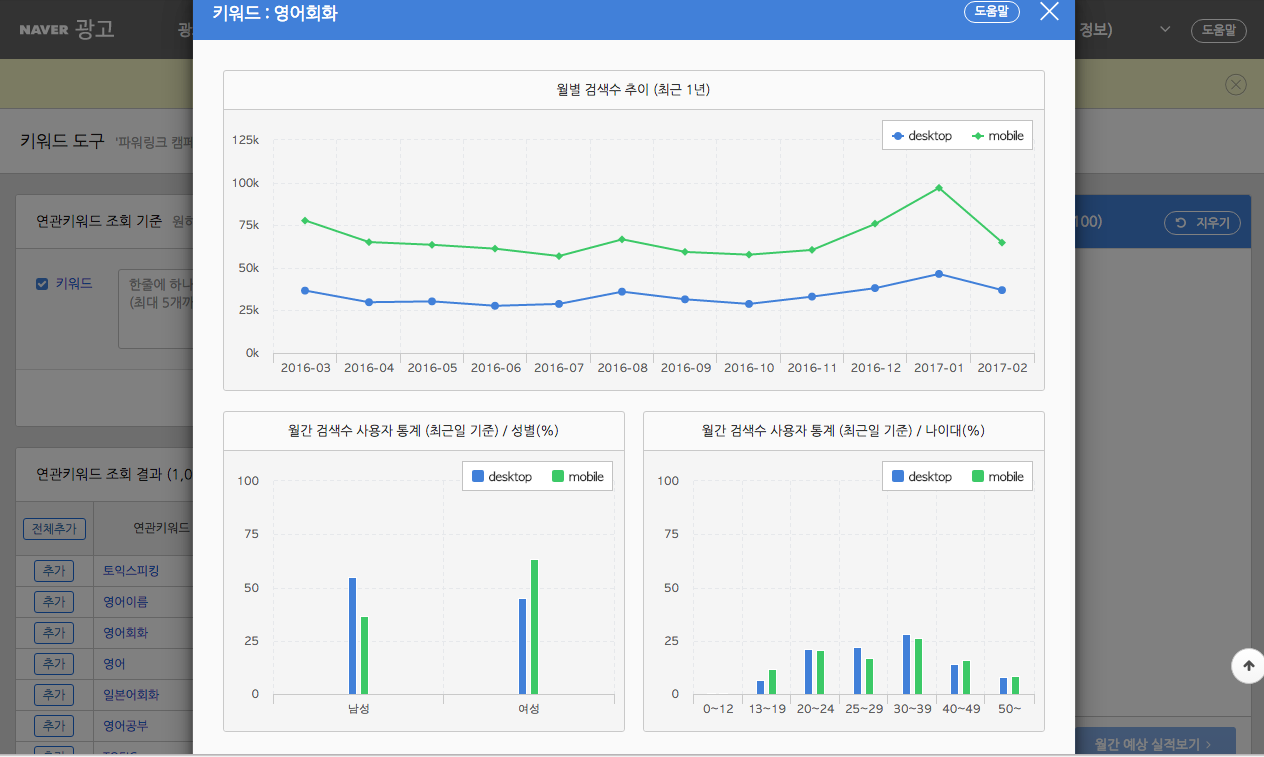This screenshot has height=757, width=1264.
Task: Open 월간 예상 실적보기 panel
Action: (1154, 744)
